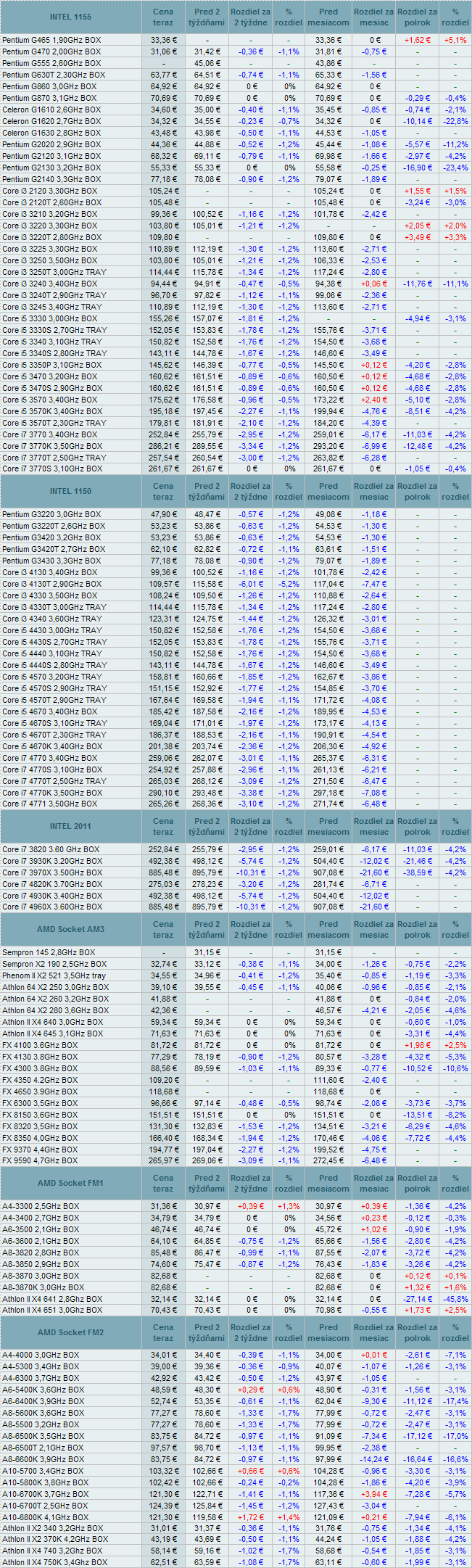Click 'Rozdiel za 2 týždne' header in AMD Socket FM2 section
The image size is (472, 1568).
pyautogui.click(x=250, y=1332)
